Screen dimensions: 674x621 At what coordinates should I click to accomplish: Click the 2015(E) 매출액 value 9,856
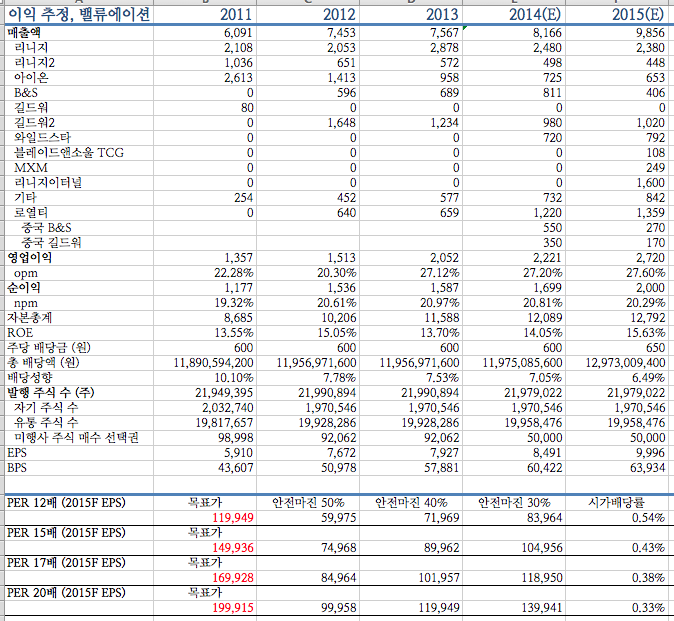click(x=650, y=33)
